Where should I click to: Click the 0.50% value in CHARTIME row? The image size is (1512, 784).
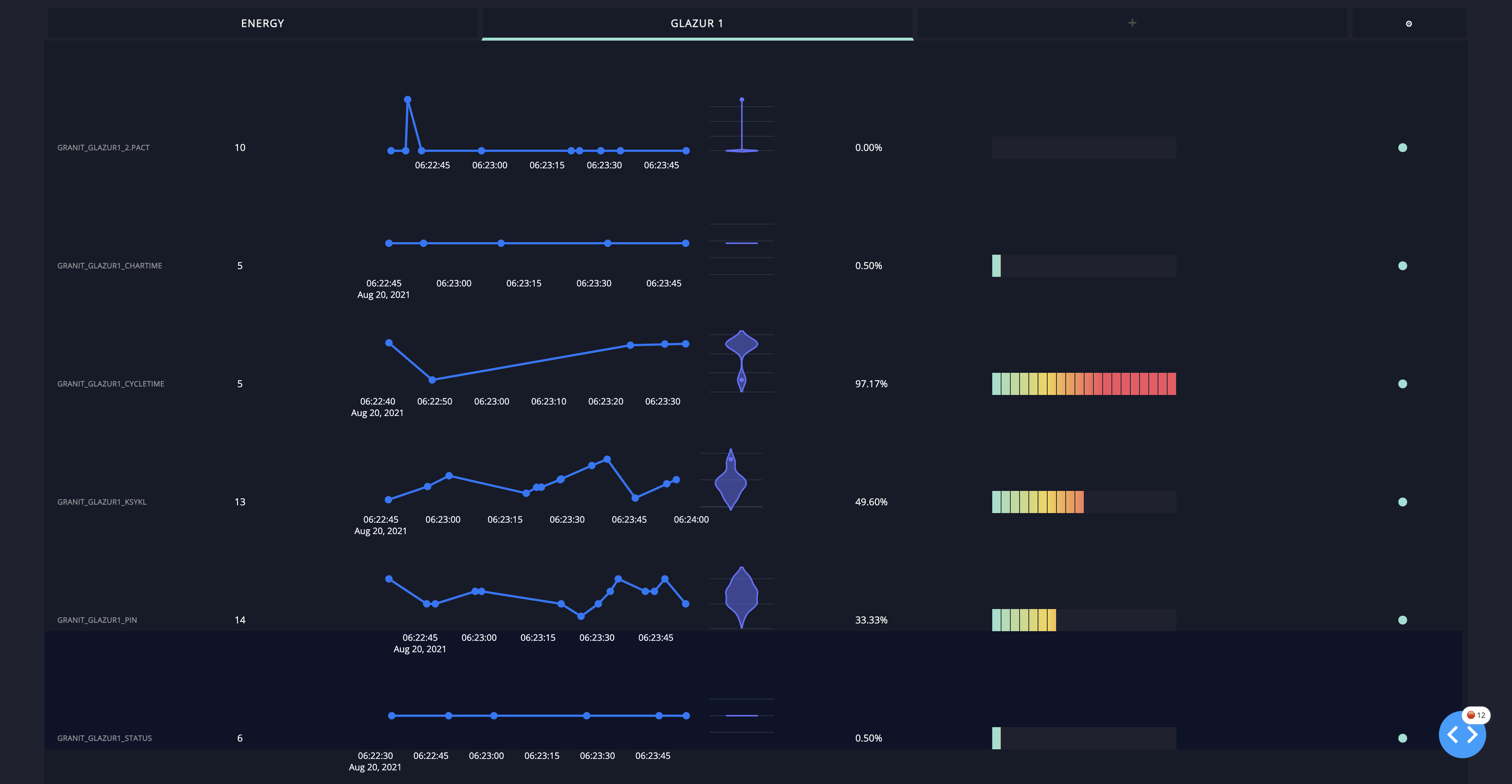868,266
